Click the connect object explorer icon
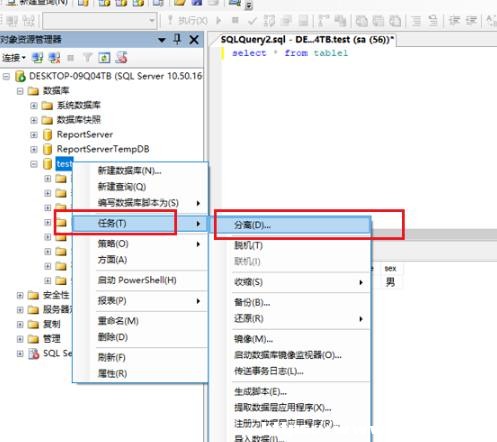Image resolution: width=497 pixels, height=442 pixels. coord(37,58)
